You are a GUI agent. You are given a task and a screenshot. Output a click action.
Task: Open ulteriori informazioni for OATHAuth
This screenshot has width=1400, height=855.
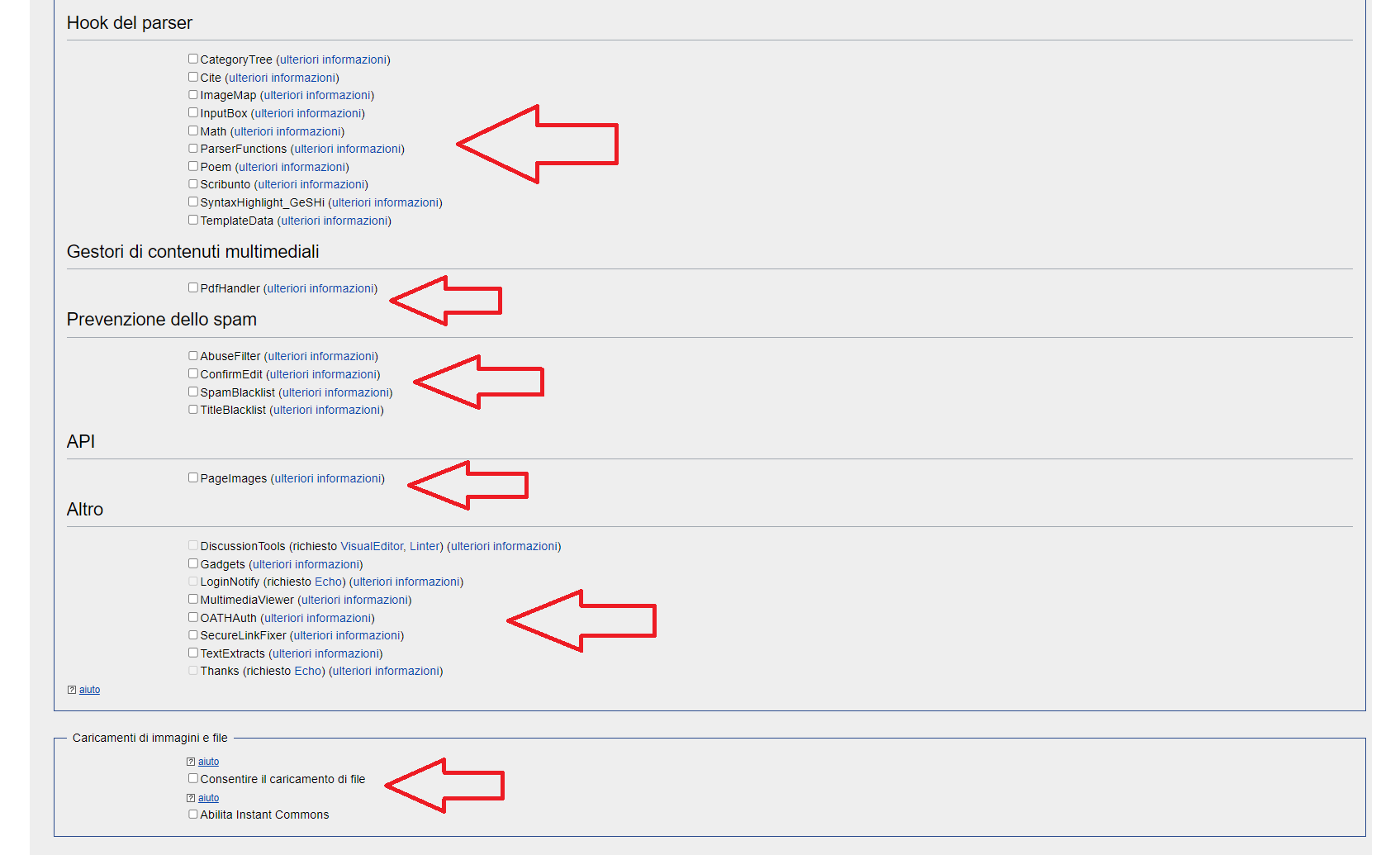[x=318, y=618]
